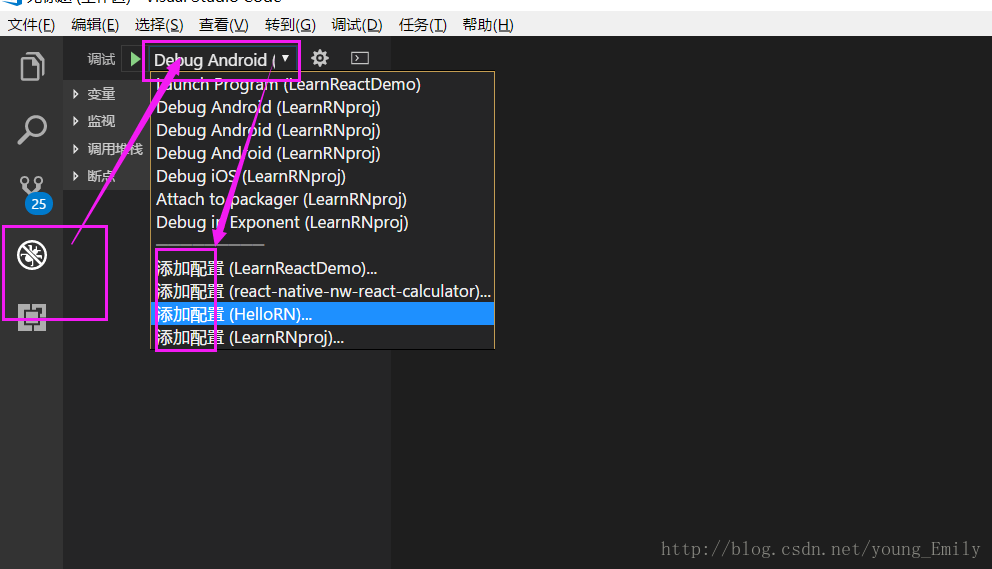The image size is (992, 569).
Task: Start debugging with the green play button
Action: click(135, 59)
